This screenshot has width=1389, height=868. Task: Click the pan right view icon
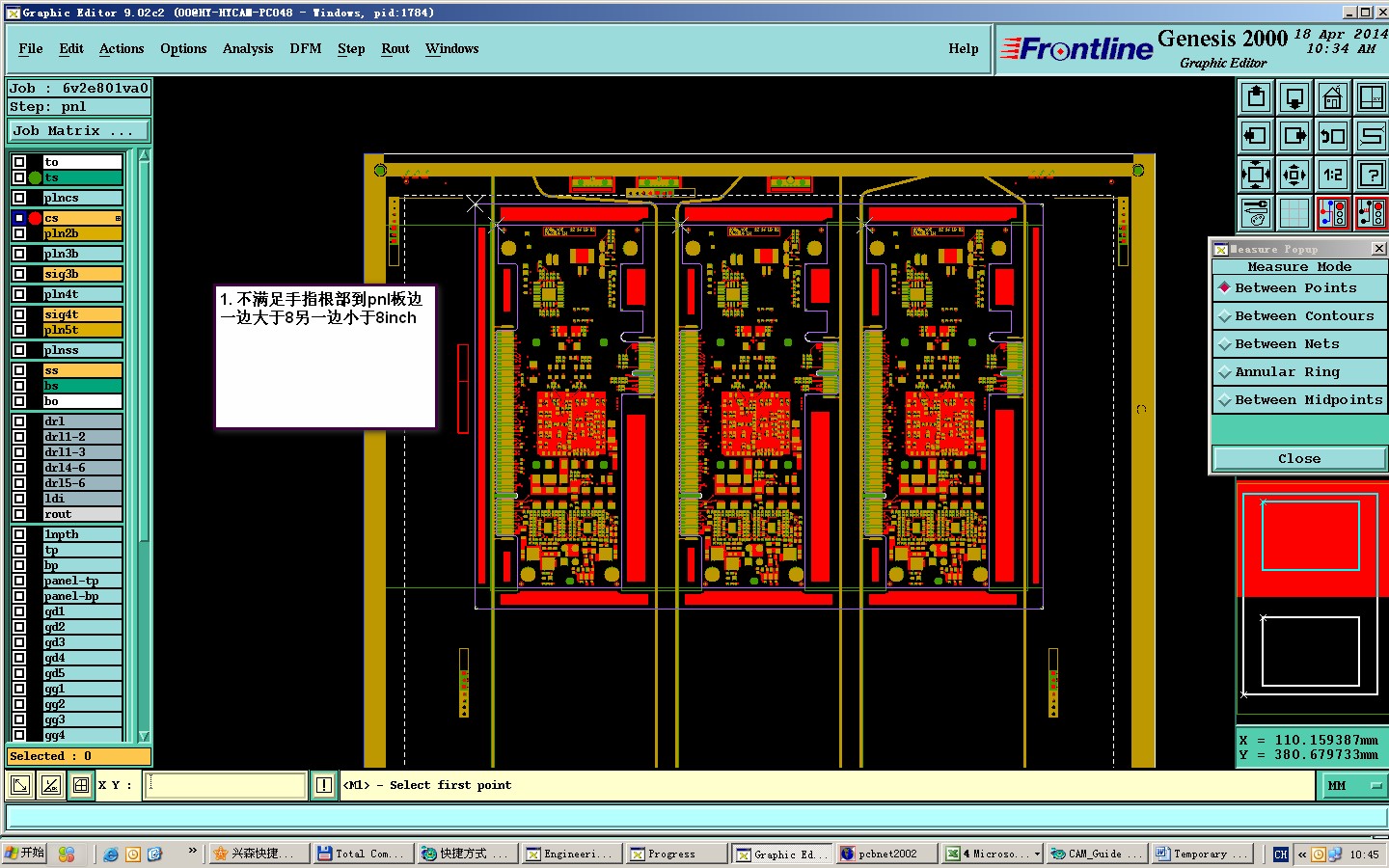(x=1294, y=136)
